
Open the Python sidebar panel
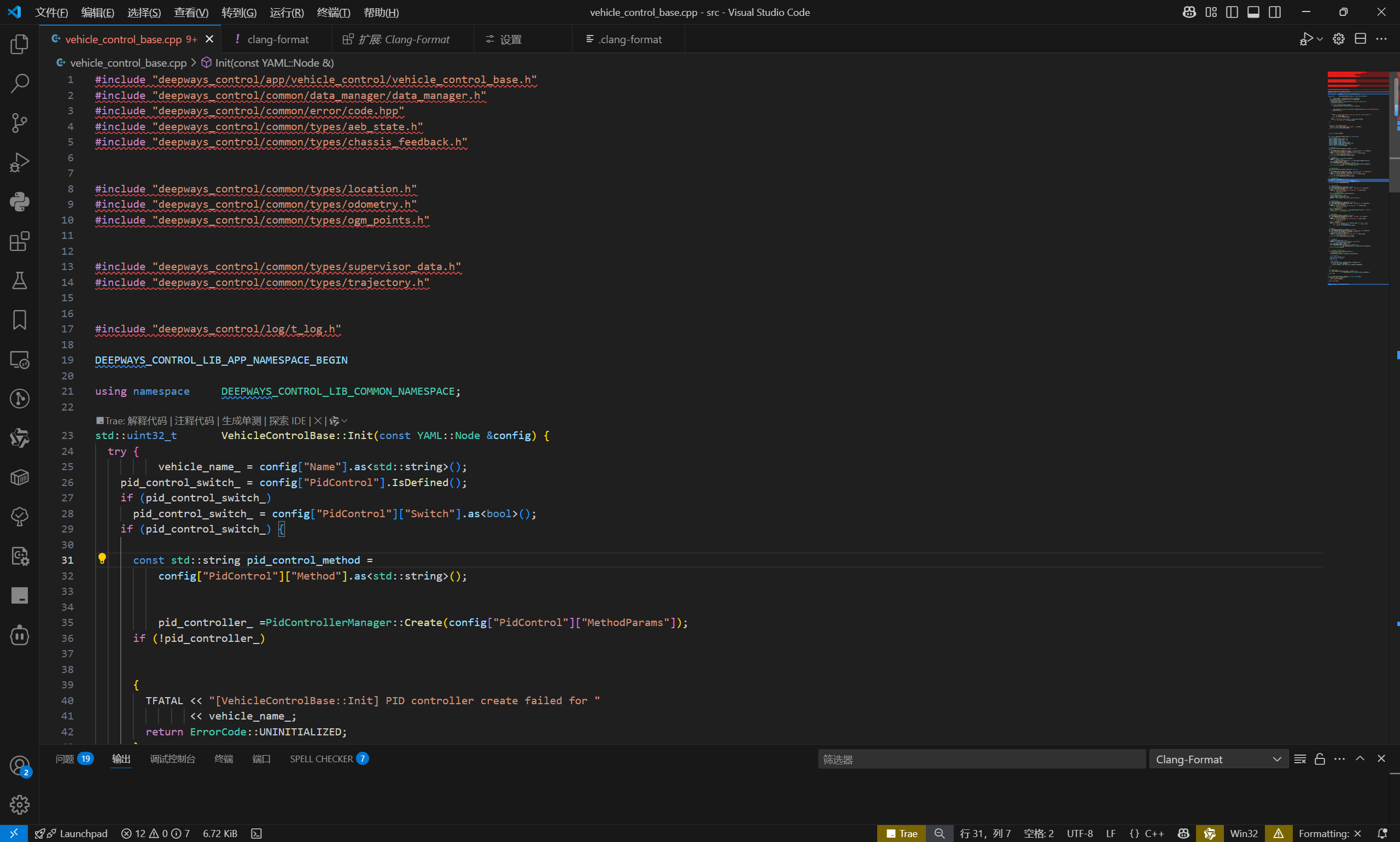[x=19, y=201]
